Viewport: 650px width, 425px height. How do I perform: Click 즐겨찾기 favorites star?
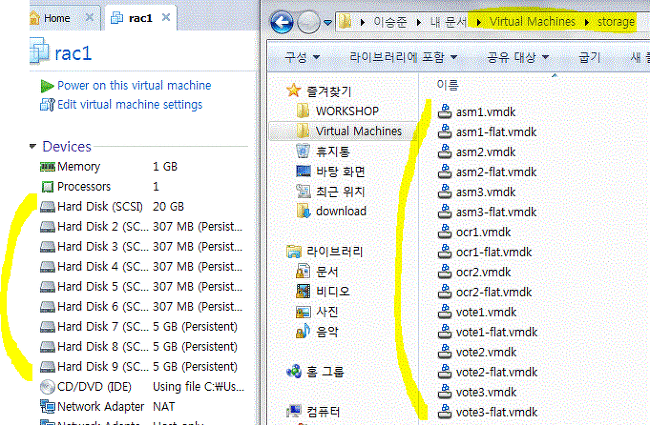pos(293,90)
